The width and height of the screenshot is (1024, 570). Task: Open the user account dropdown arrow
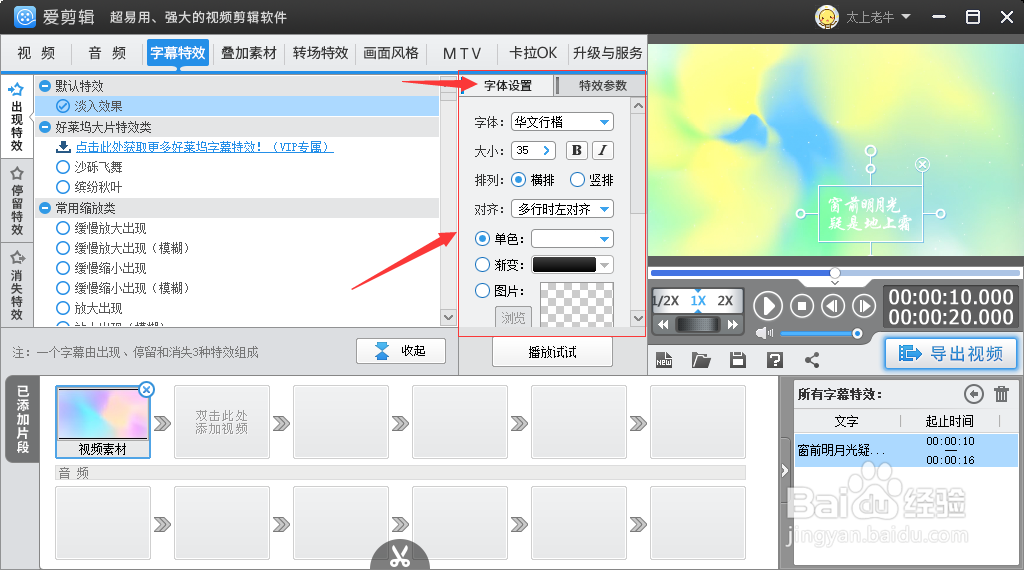(906, 16)
